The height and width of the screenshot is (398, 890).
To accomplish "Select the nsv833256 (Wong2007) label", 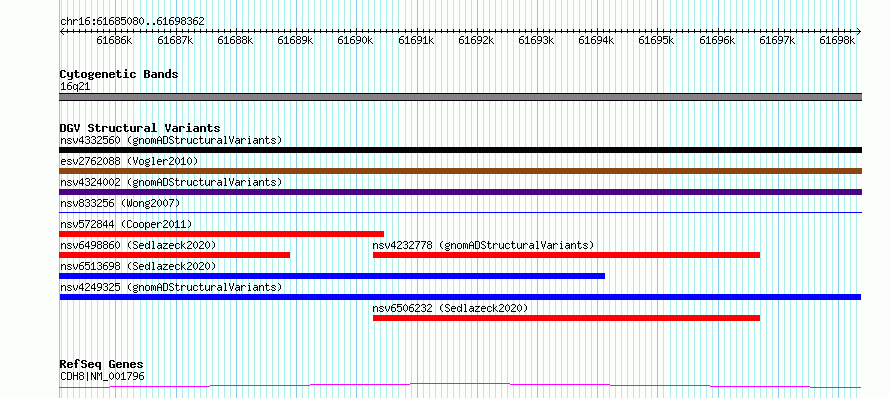I will 120,203.
